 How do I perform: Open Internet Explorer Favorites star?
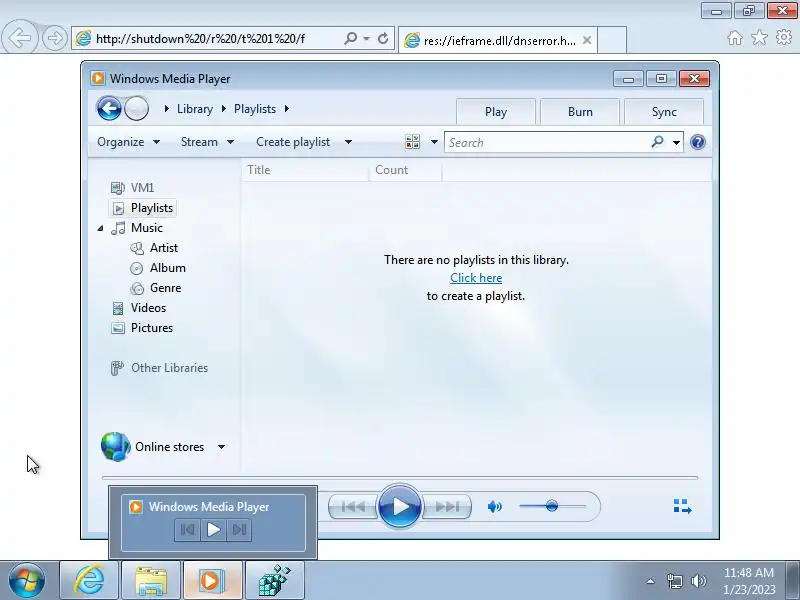(759, 37)
